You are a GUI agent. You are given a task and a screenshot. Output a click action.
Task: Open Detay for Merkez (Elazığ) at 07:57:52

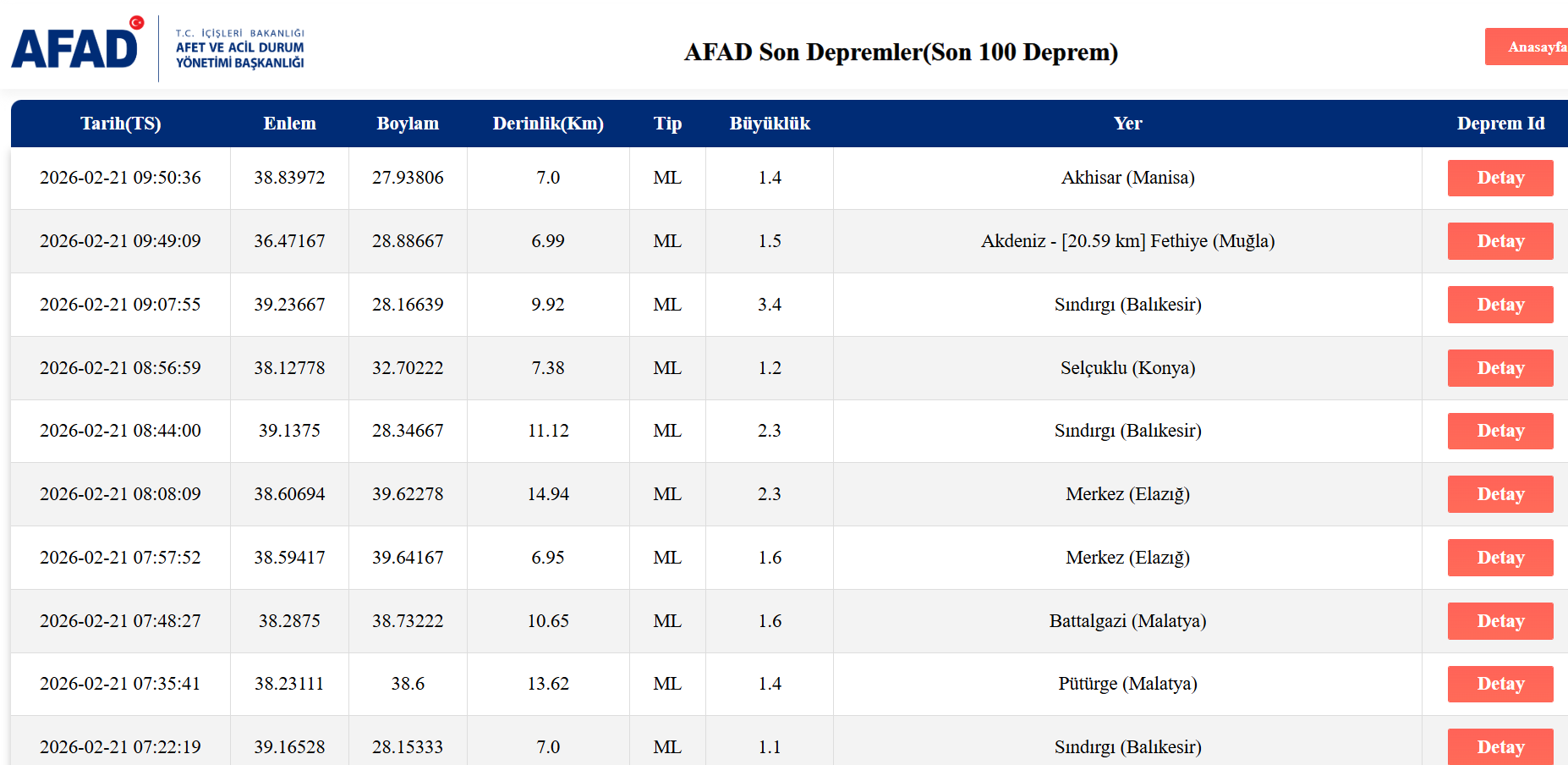(1499, 558)
